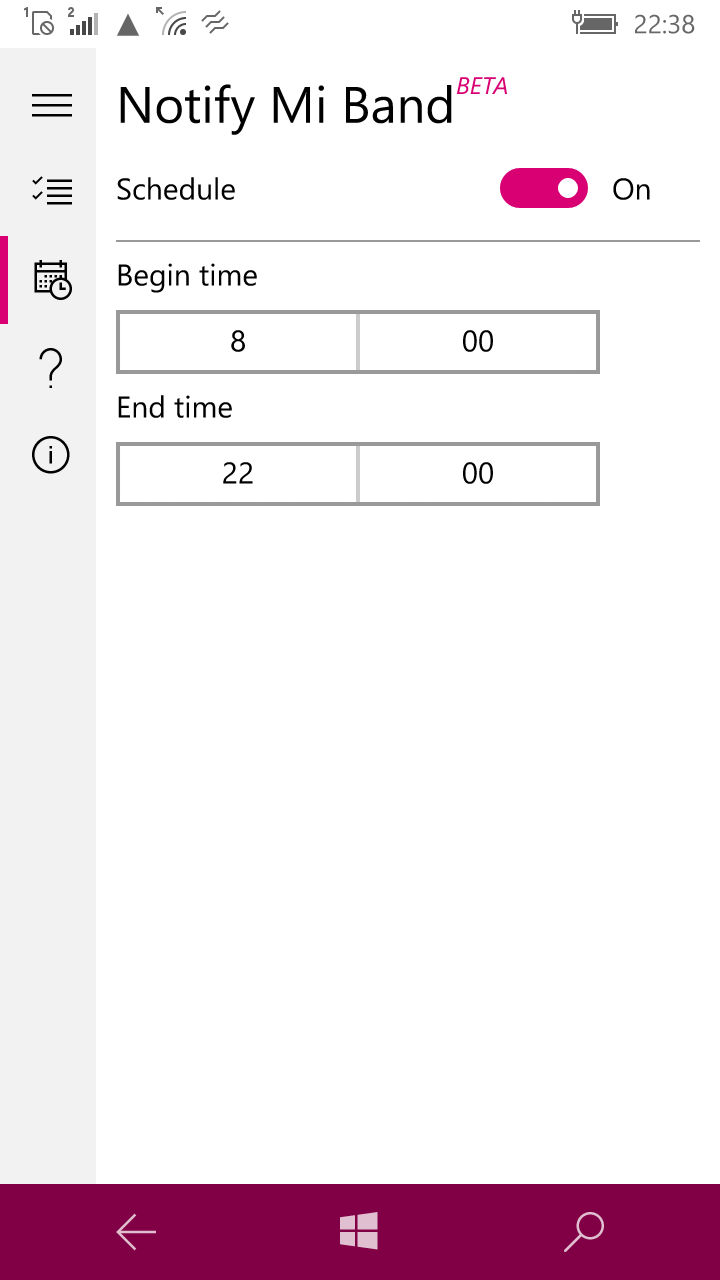Tap the battery charging status icon

point(596,23)
